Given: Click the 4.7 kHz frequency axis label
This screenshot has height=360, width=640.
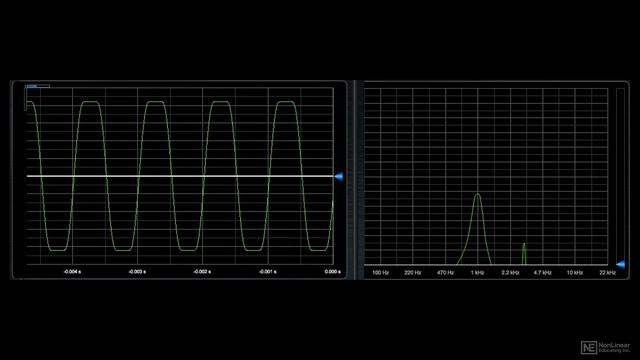Looking at the screenshot, I should coord(542,273).
